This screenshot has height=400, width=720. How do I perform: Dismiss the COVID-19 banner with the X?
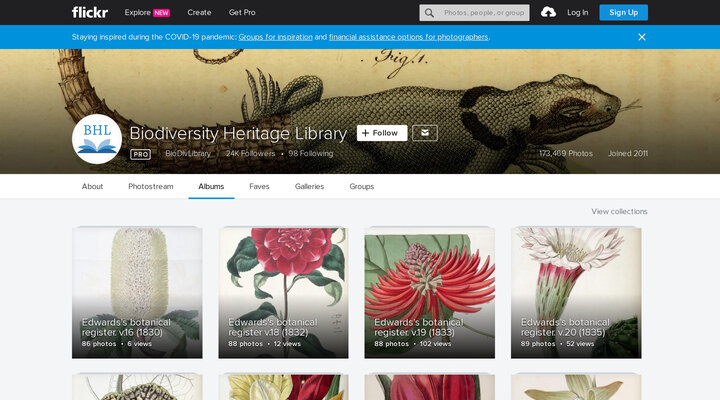point(641,37)
